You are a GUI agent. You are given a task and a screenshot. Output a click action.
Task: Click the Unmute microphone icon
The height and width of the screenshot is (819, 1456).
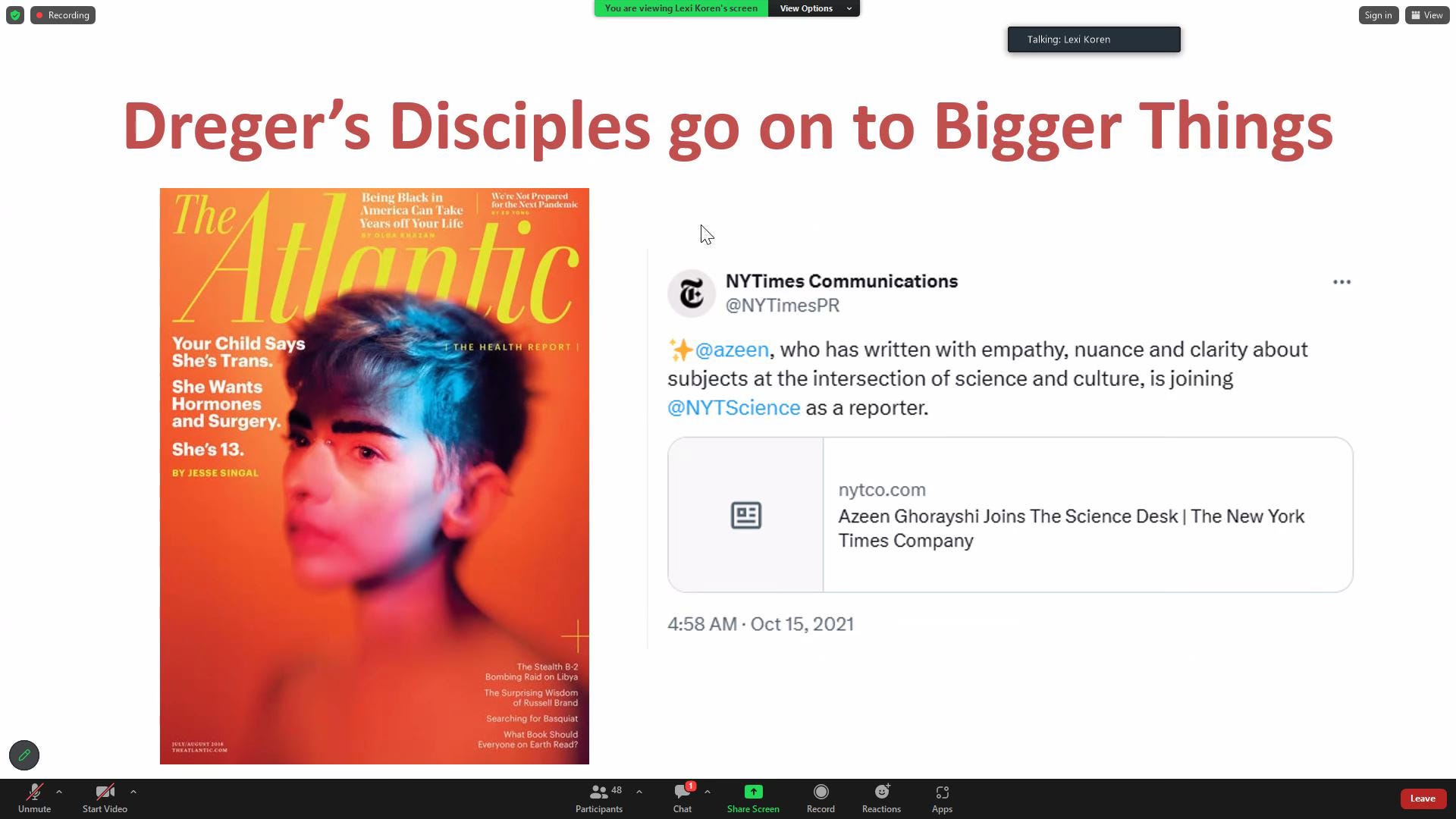click(x=34, y=792)
